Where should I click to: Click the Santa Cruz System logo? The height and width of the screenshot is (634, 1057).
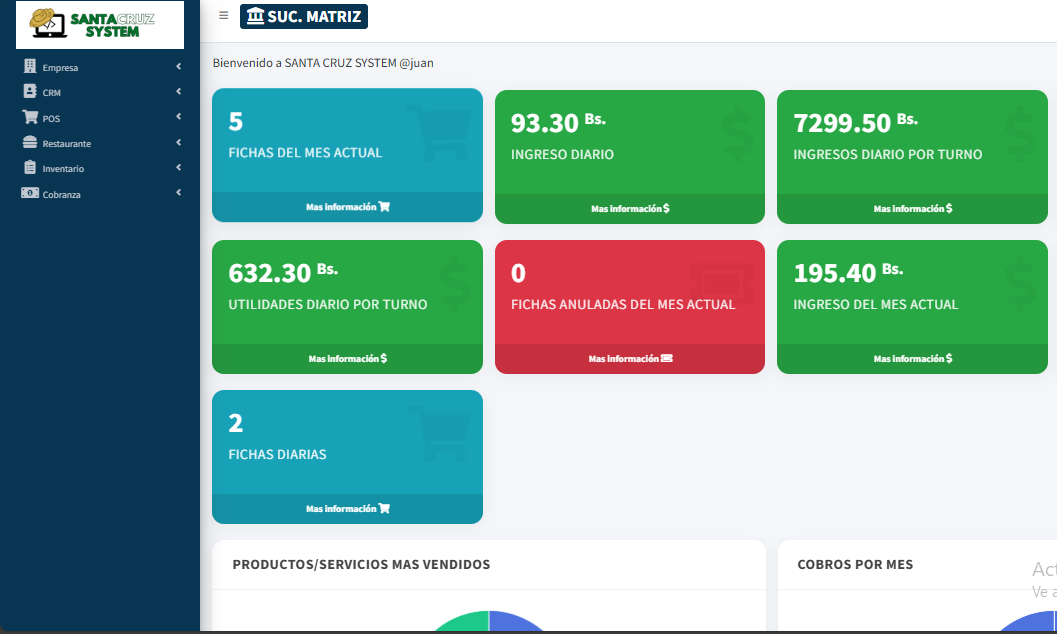coord(100,24)
